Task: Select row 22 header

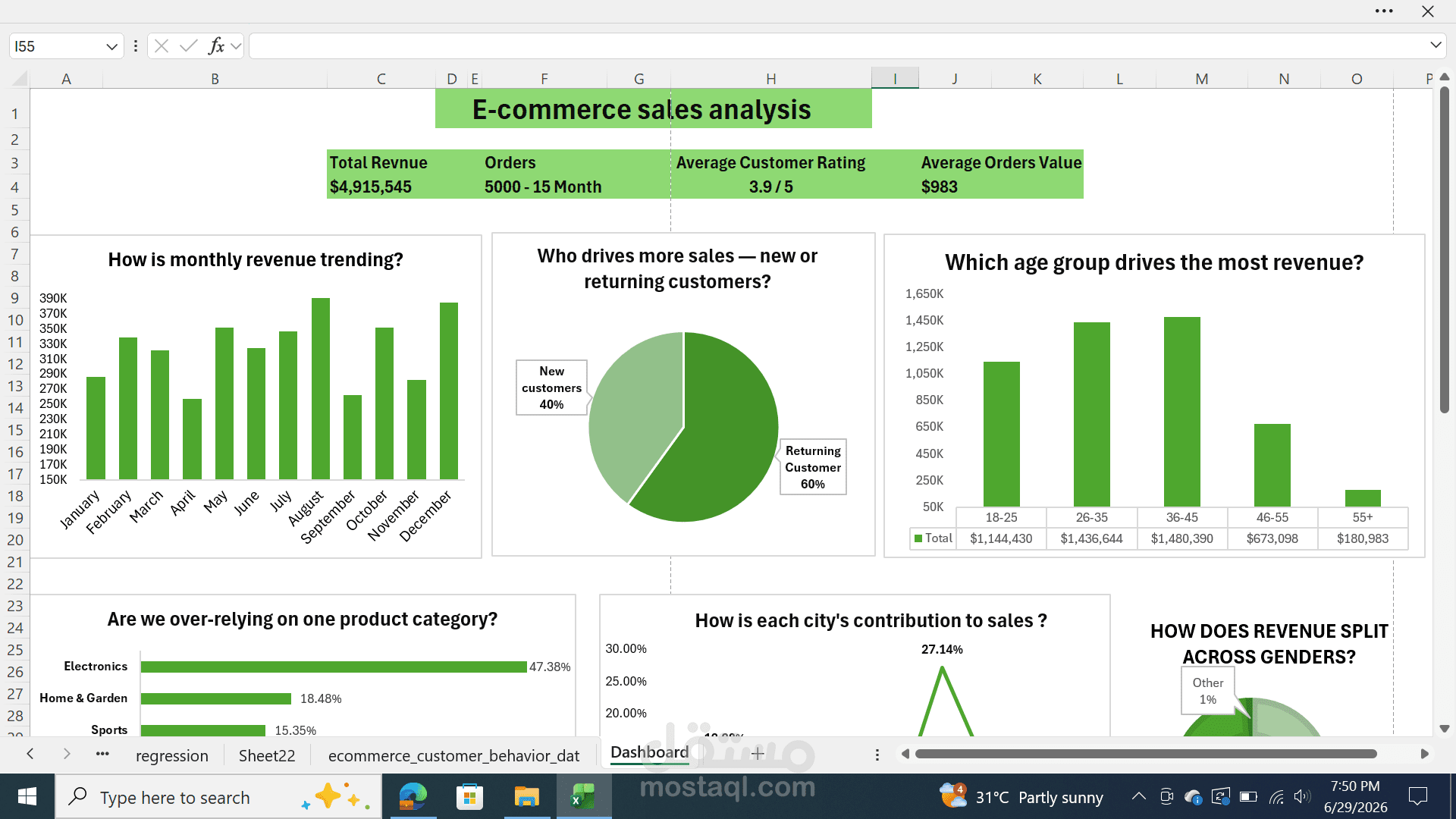Action: coord(14,584)
